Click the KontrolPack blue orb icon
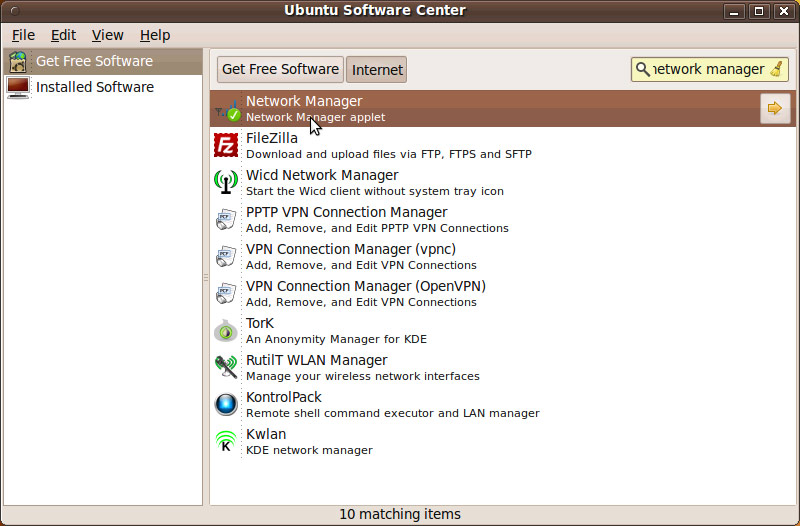 click(226, 405)
